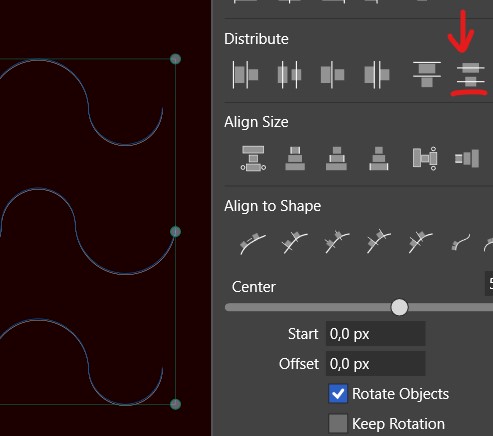Click the fourth Align Size icon
Image resolution: width=493 pixels, height=436 pixels.
click(x=379, y=158)
